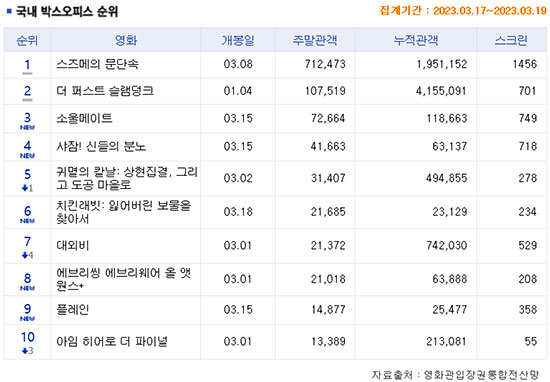Click the down-arrow indicator under rank 5
This screenshot has width=550, height=382.
coord(27,188)
